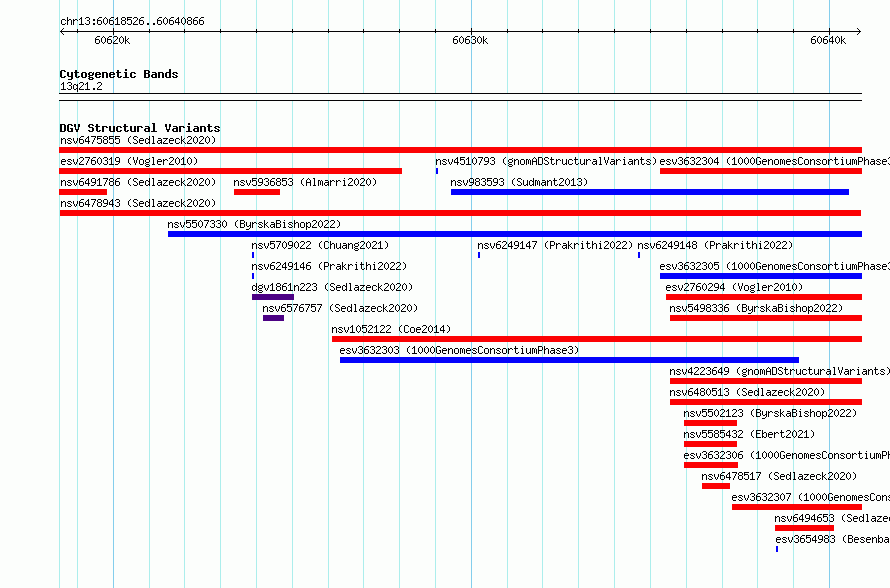Image resolution: width=890 pixels, height=588 pixels.
Task: Click the 60620k ruler position
Action: point(112,40)
